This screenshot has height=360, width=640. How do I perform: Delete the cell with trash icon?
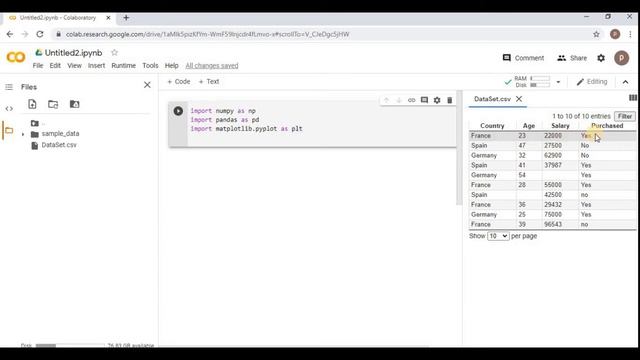[449, 100]
